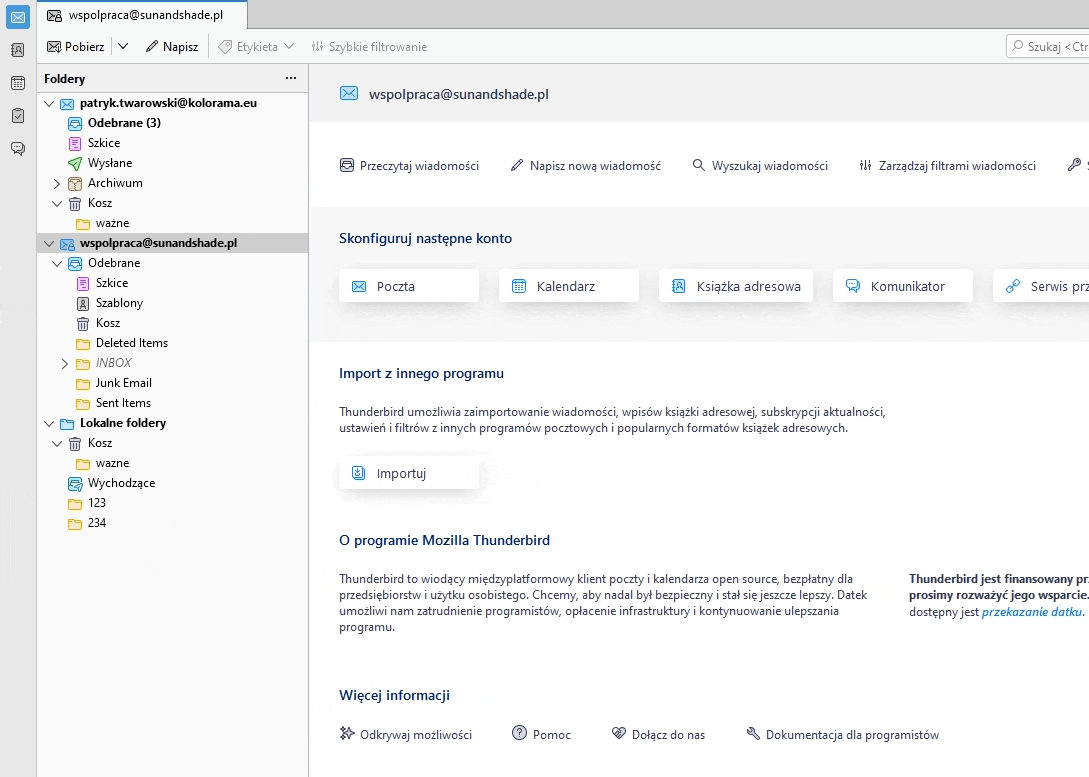Select the Odebrane (3) folder
The width and height of the screenshot is (1089, 777).
(x=124, y=123)
